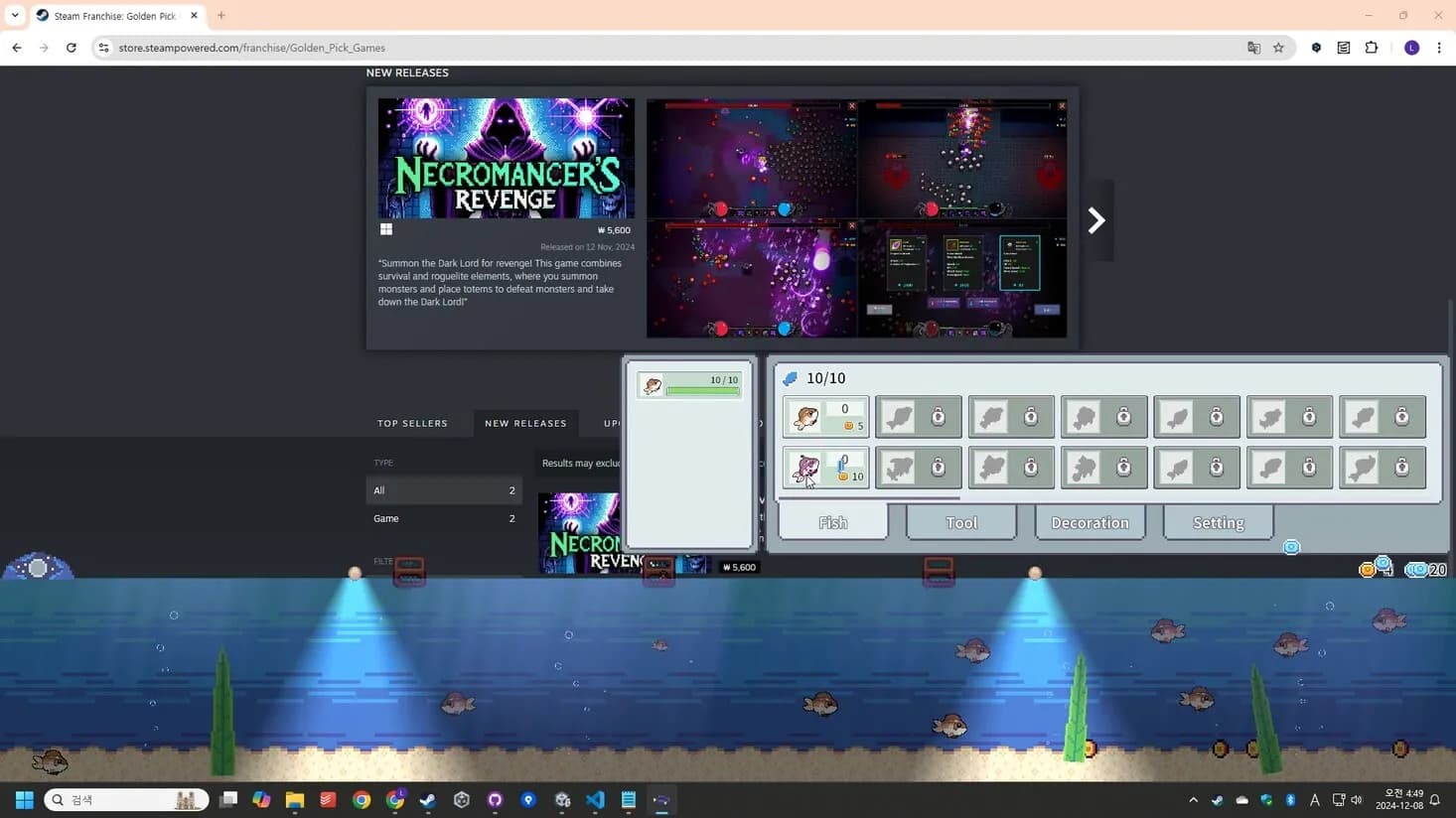Screen dimensions: 1456x818
Task: Switch to the Decoration tab
Action: (x=1089, y=521)
